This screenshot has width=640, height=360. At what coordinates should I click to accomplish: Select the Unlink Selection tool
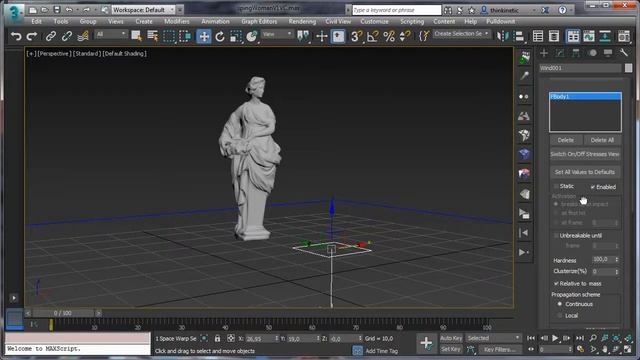pyautogui.click(x=67, y=36)
